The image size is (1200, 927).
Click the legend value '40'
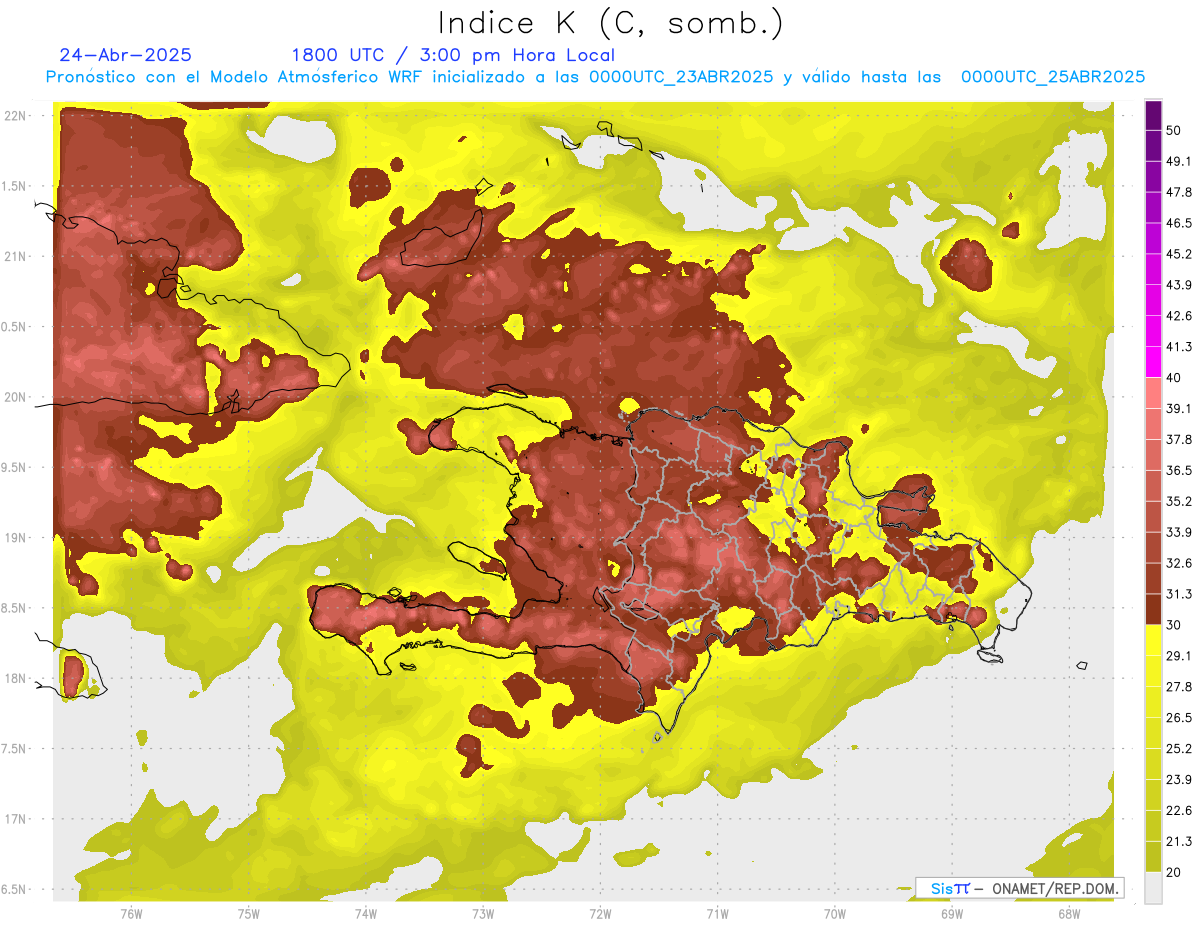pos(1174,378)
